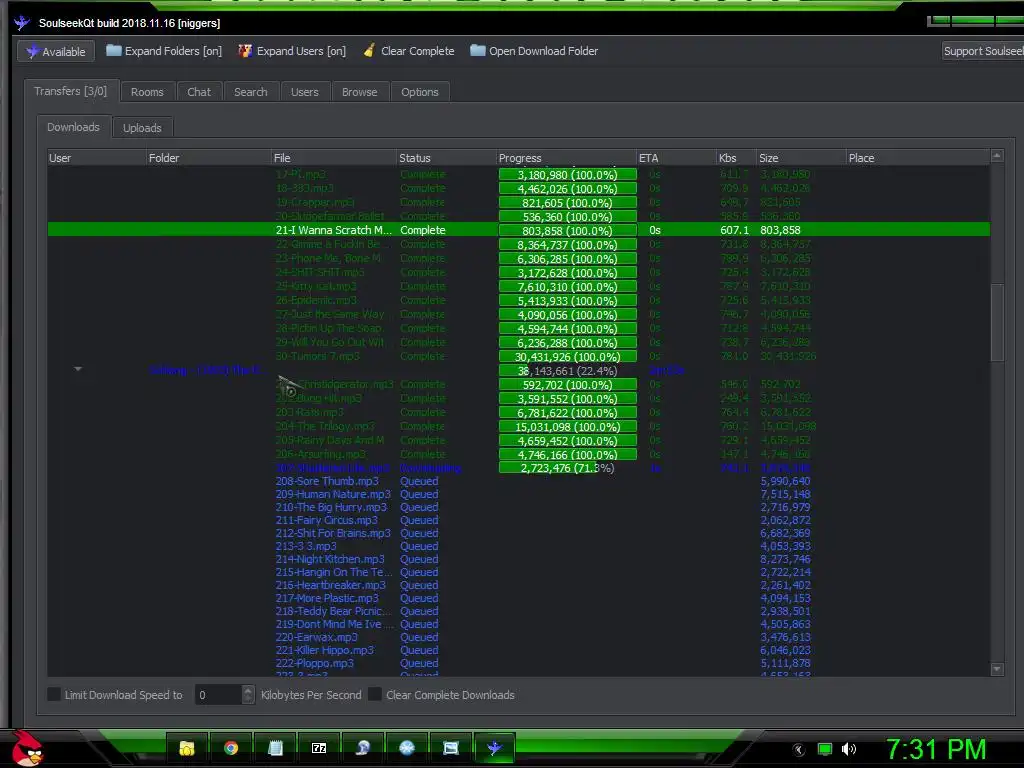The width and height of the screenshot is (1024, 768).
Task: Switch to the Transfers [3/0] tab
Action: click(71, 91)
